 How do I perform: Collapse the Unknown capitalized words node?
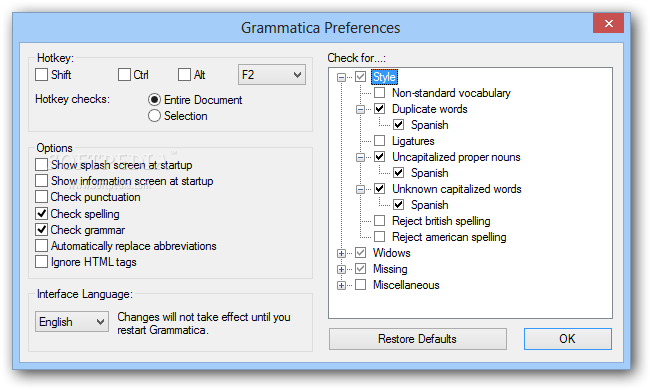click(x=360, y=189)
